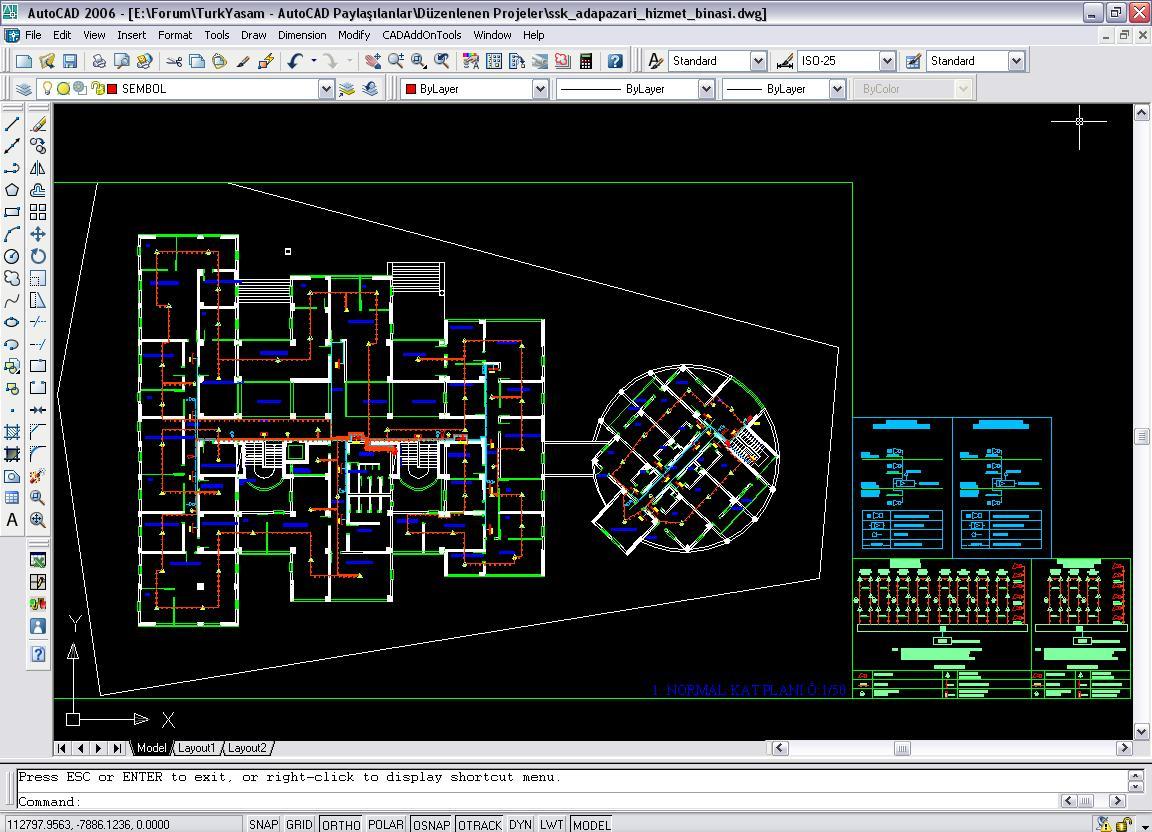The height and width of the screenshot is (832, 1152).
Task: Select the Pan Realtime tool
Action: pos(373,61)
